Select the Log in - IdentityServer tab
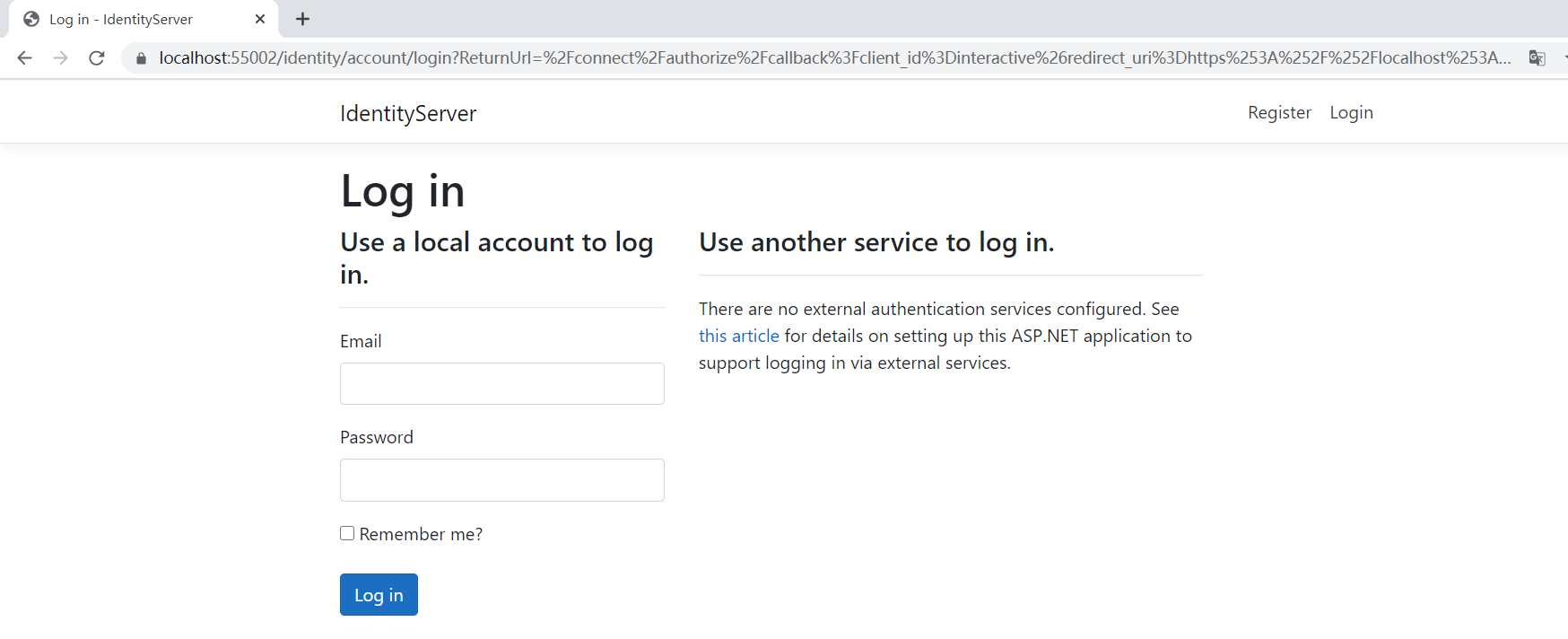The width and height of the screenshot is (1568, 639). (144, 19)
